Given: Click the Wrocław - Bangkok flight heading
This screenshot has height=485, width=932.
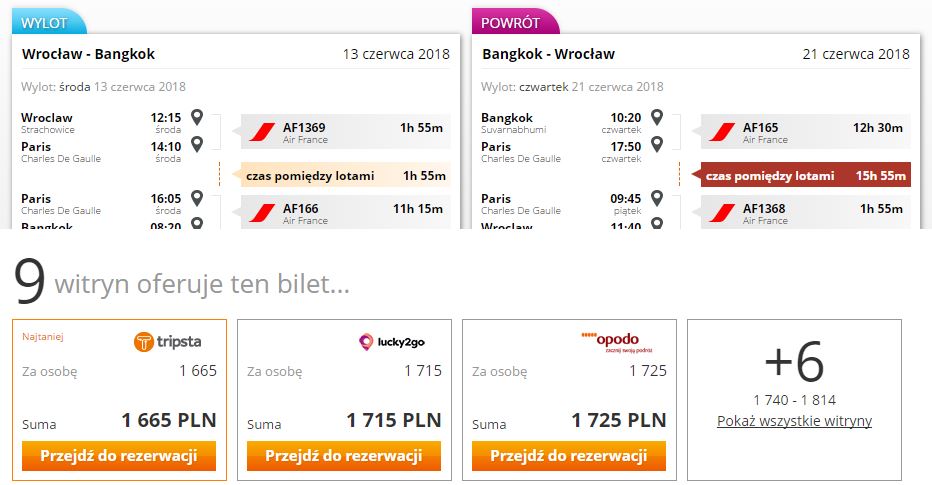Looking at the screenshot, I should pos(89,54).
